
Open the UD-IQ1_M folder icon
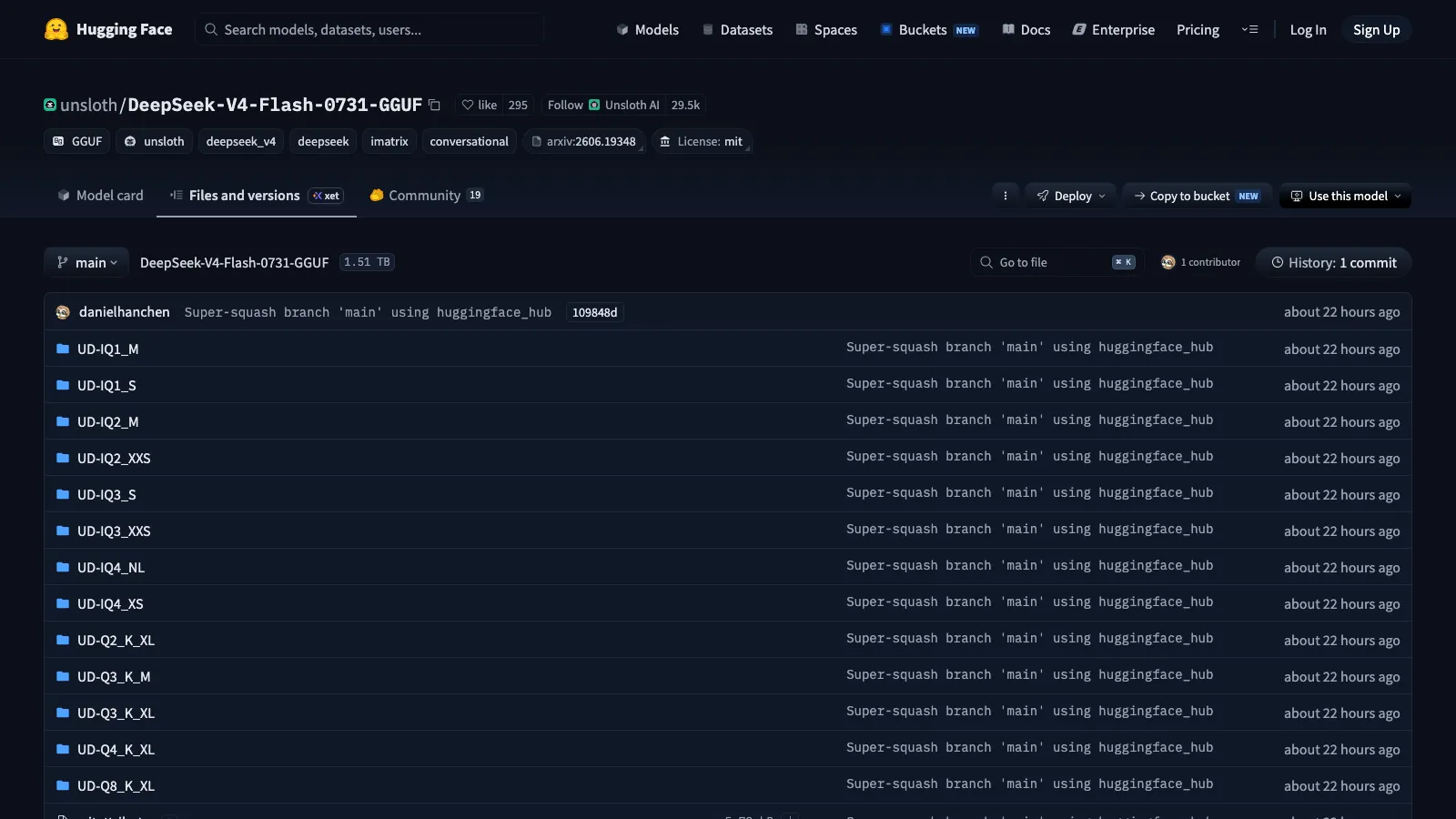point(63,349)
